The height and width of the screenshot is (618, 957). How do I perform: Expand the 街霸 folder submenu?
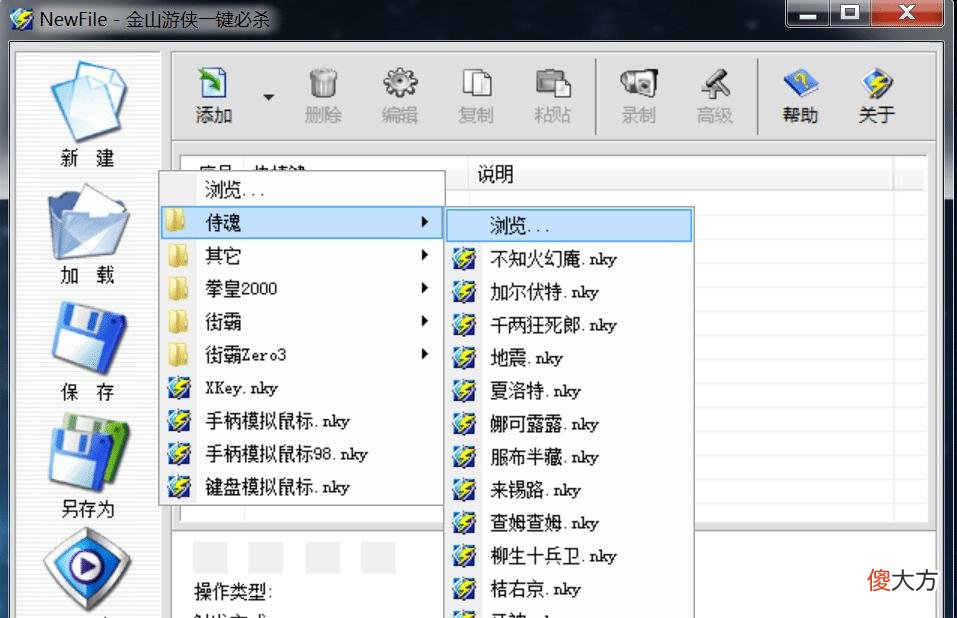coord(302,321)
